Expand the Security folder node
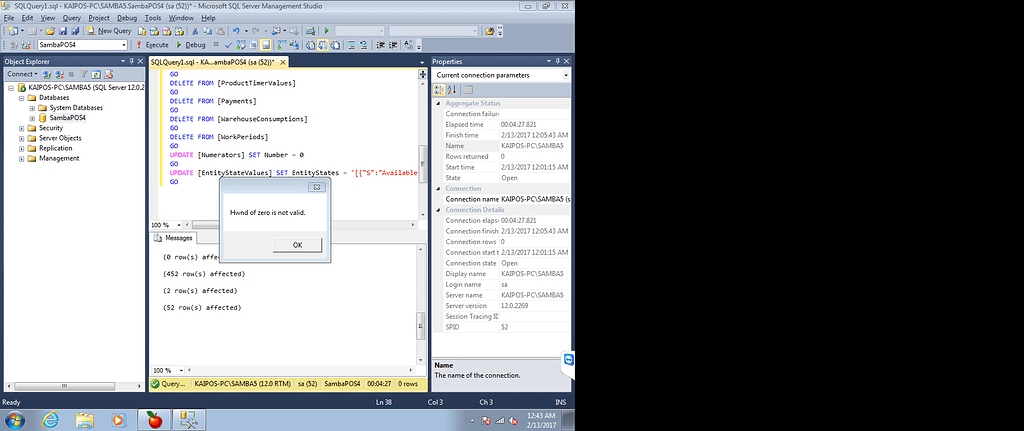This screenshot has height=431, width=1024. point(21,128)
